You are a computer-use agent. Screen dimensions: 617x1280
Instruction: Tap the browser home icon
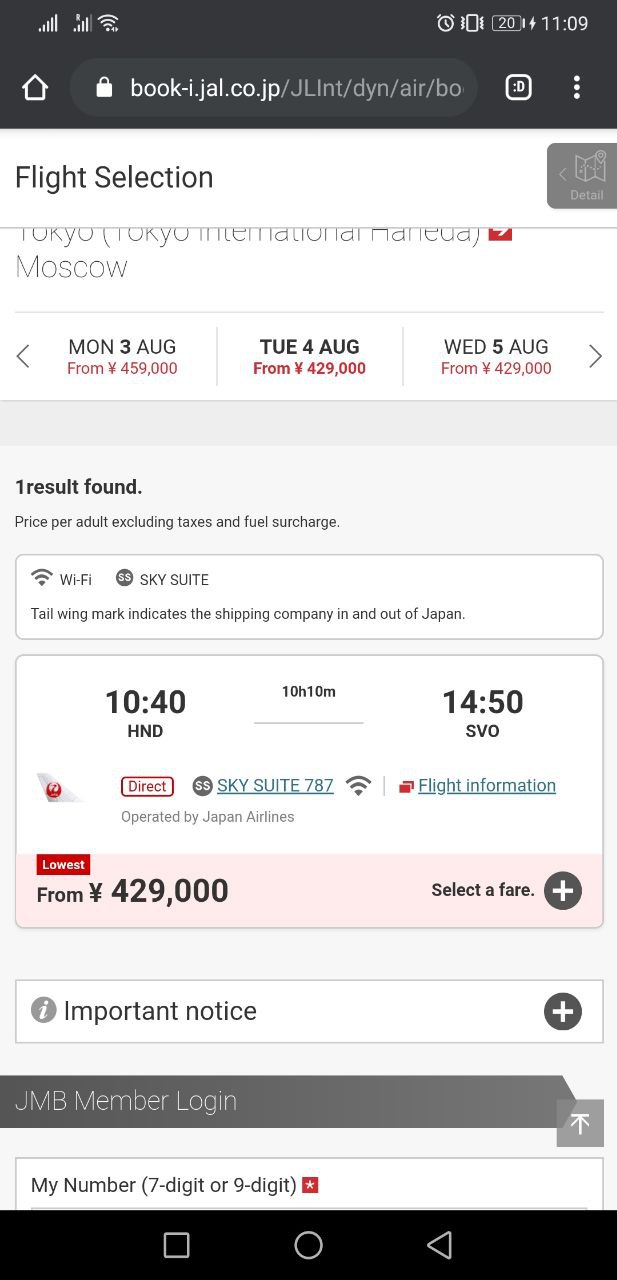coord(35,88)
